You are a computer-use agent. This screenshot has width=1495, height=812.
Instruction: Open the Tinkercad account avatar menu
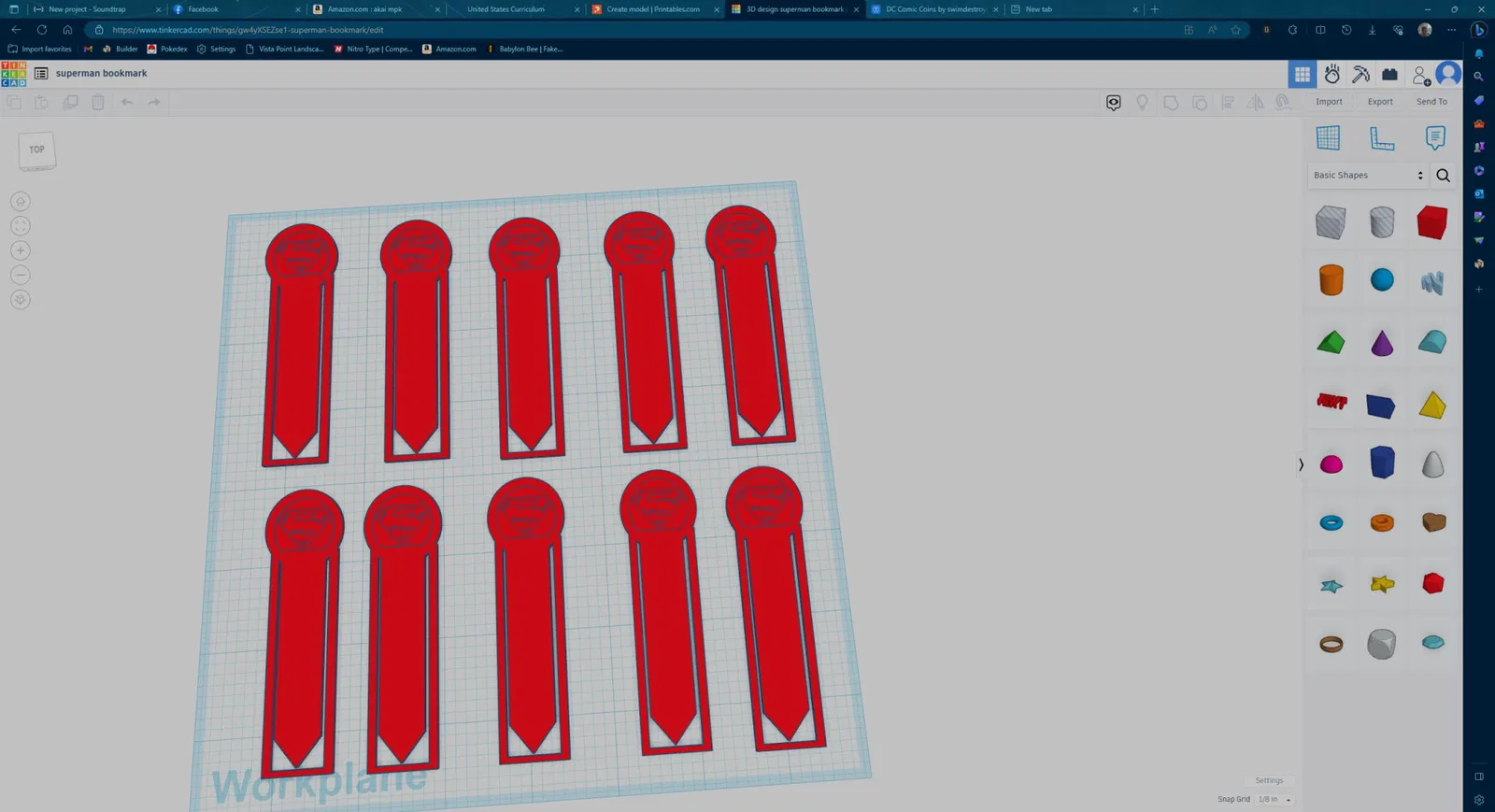1448,73
